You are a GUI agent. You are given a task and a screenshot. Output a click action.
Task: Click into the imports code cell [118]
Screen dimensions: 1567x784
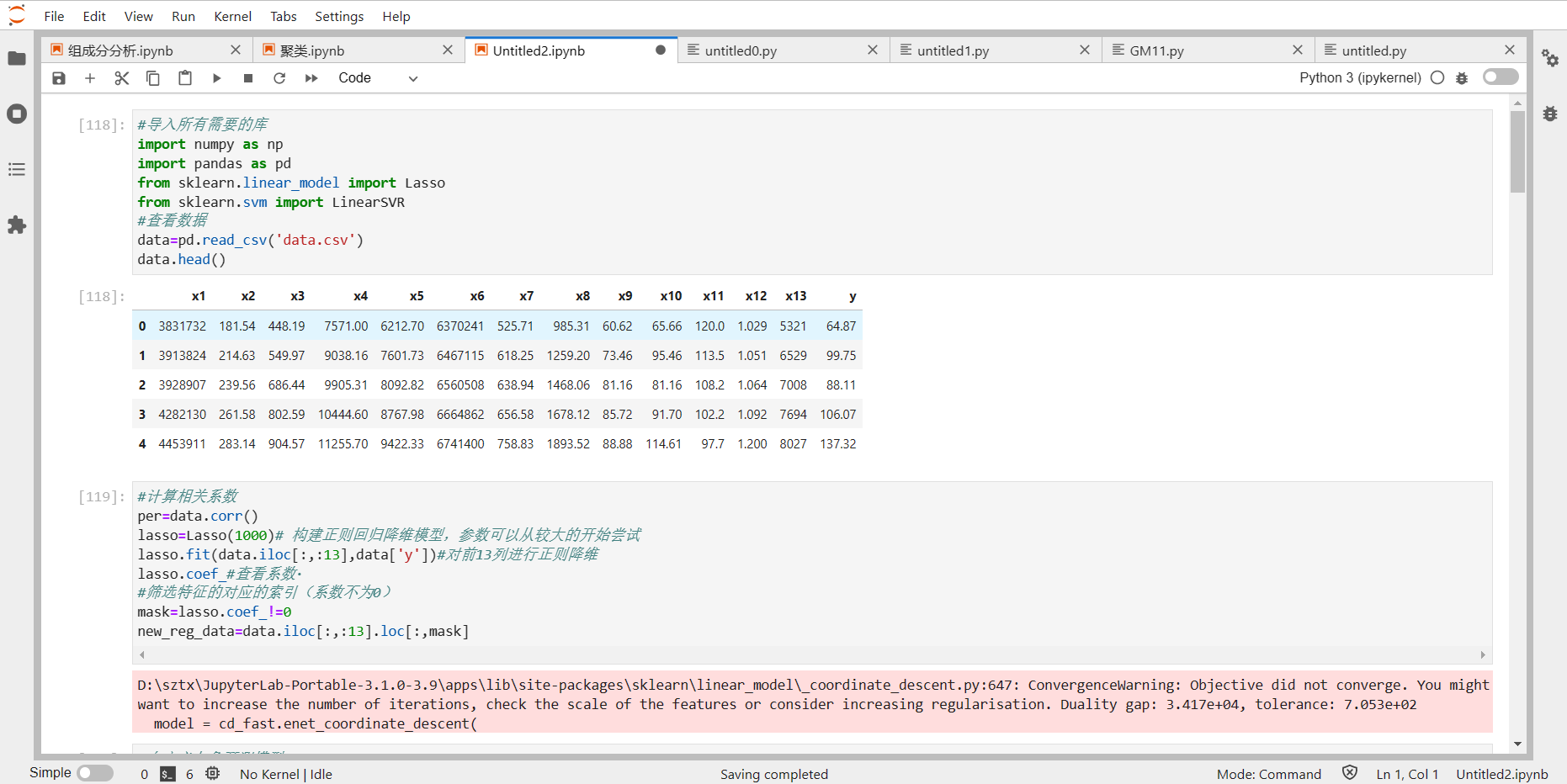click(812, 192)
